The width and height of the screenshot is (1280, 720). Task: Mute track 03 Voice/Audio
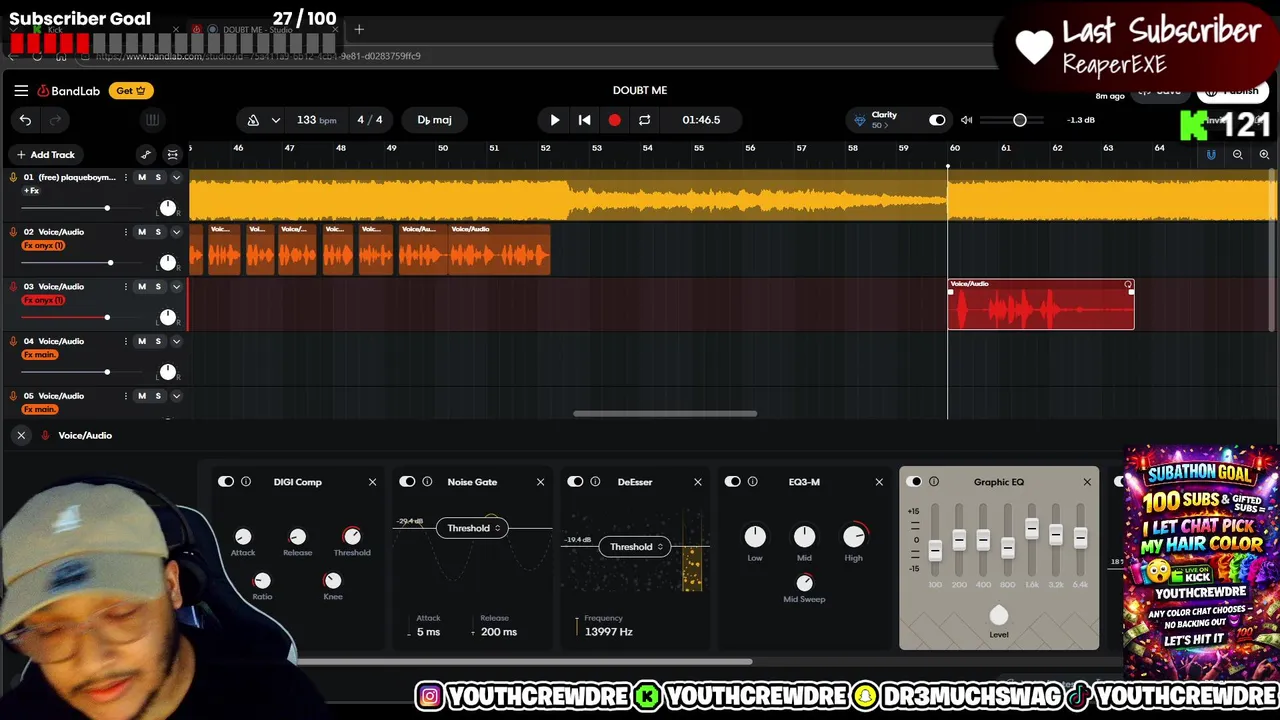click(142, 287)
